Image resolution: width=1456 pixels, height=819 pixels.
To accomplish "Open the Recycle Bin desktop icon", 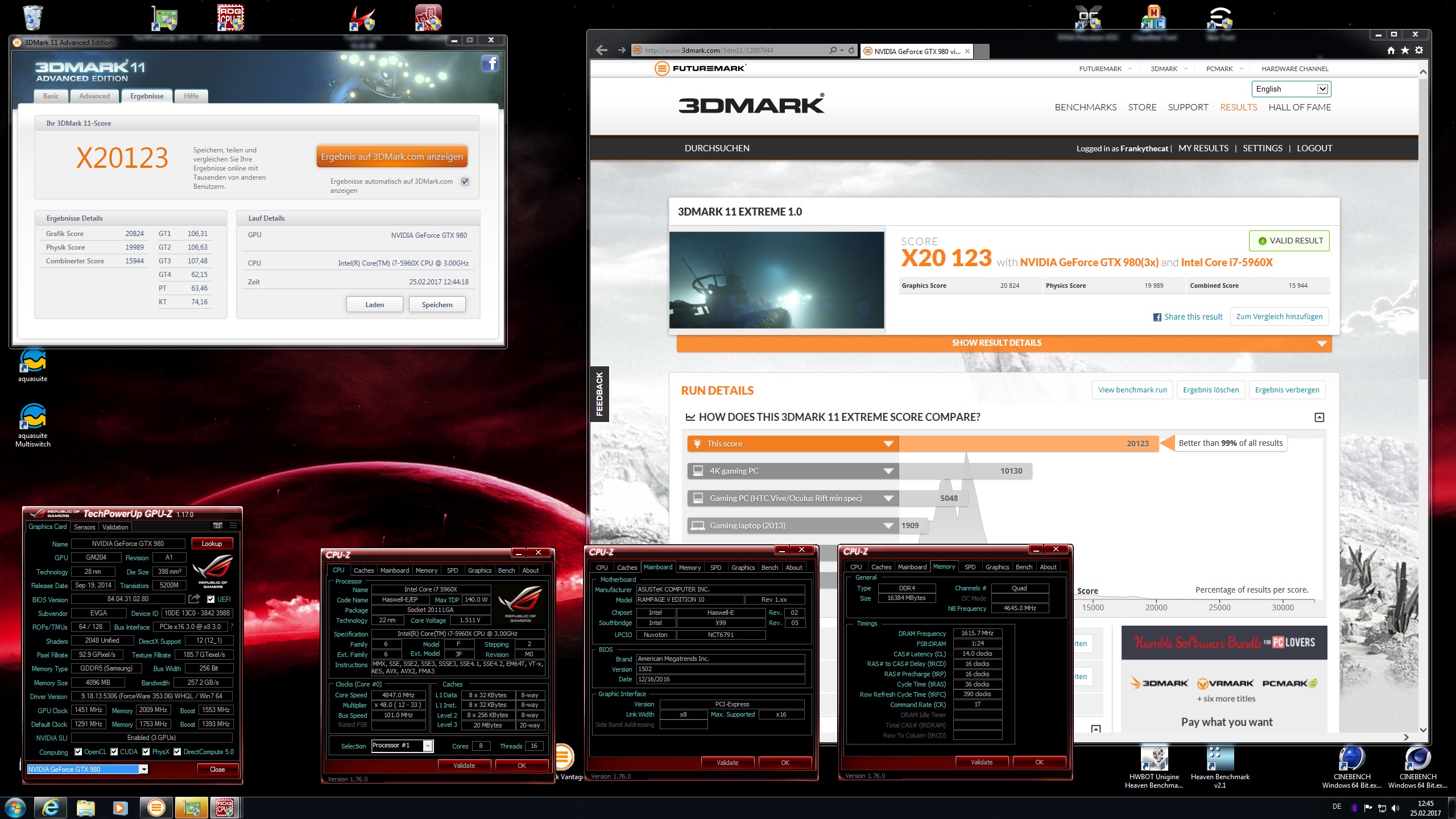I will tap(32, 18).
